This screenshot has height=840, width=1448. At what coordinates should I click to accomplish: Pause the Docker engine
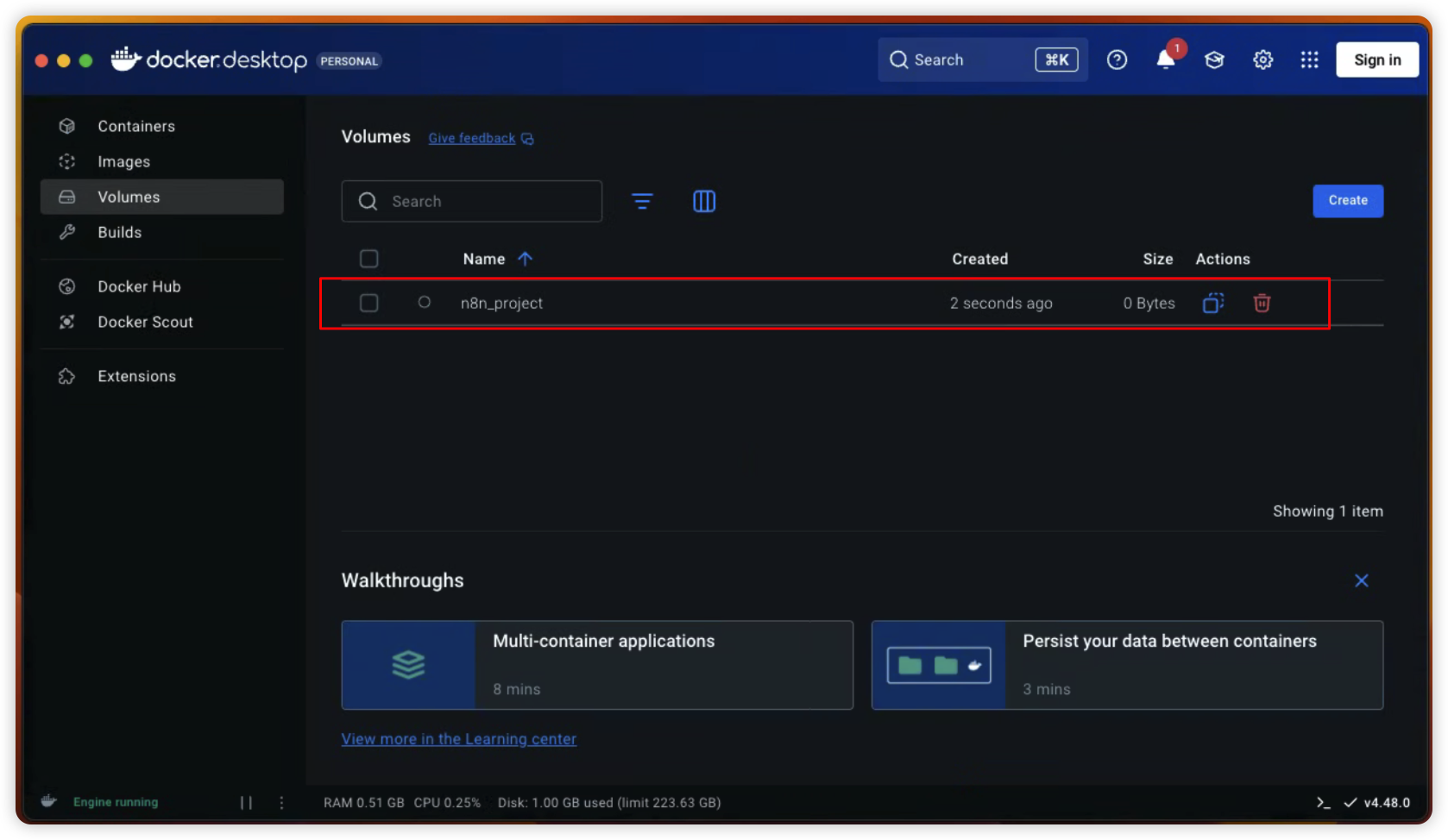(x=246, y=803)
